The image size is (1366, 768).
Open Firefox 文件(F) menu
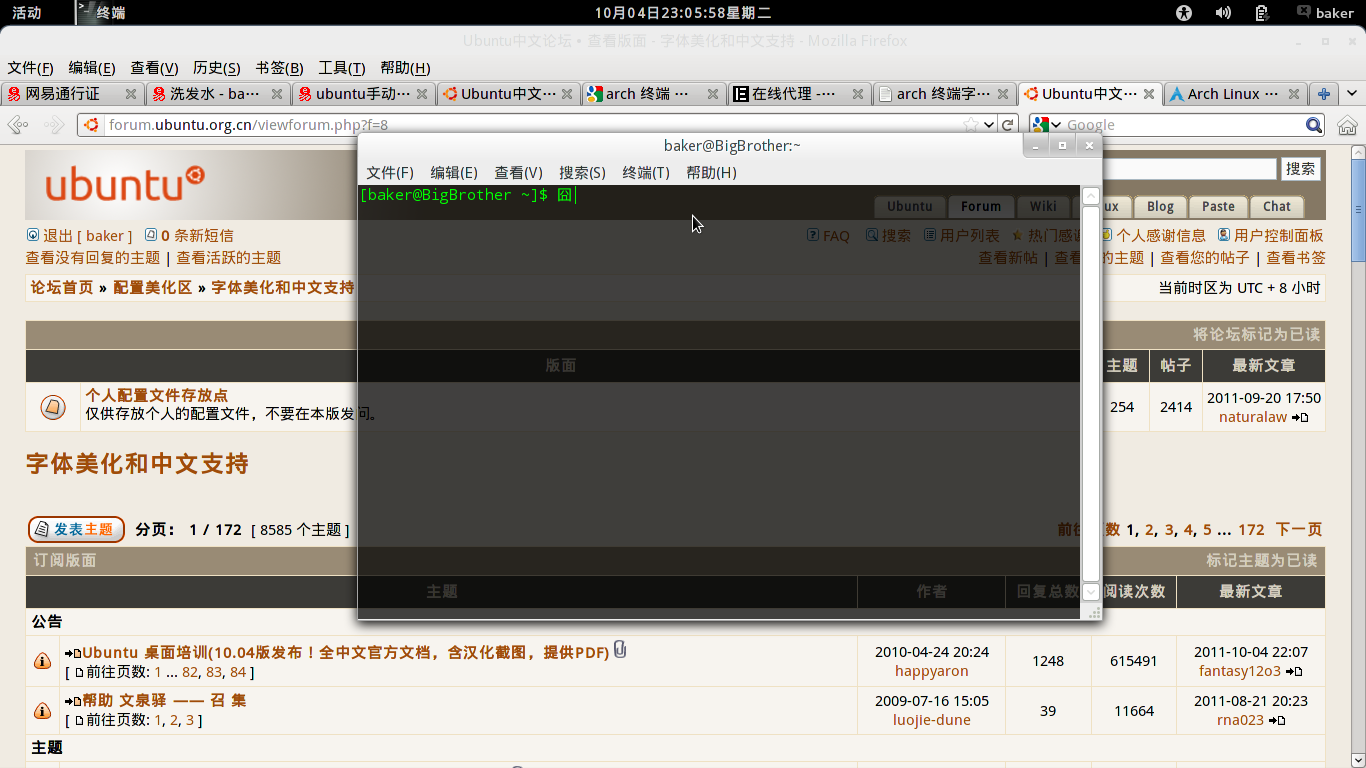tap(31, 68)
